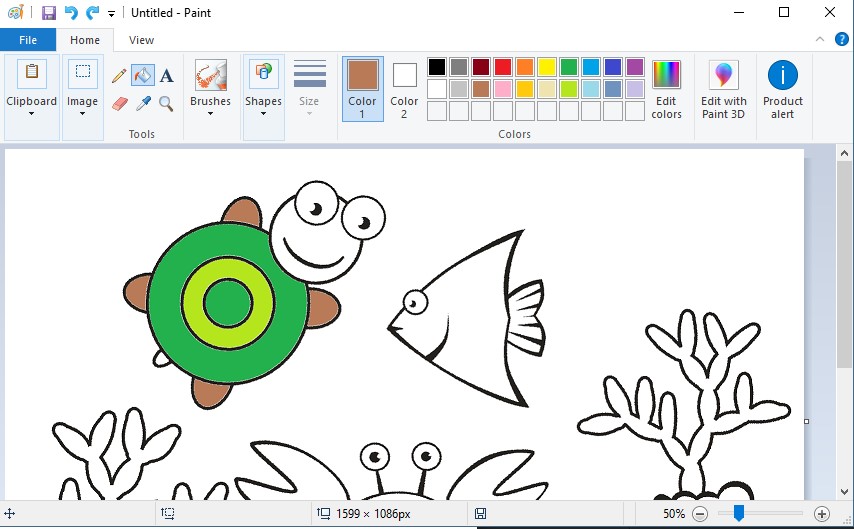The height and width of the screenshot is (529, 854).
Task: Pick the red color swatch
Action: 503,67
